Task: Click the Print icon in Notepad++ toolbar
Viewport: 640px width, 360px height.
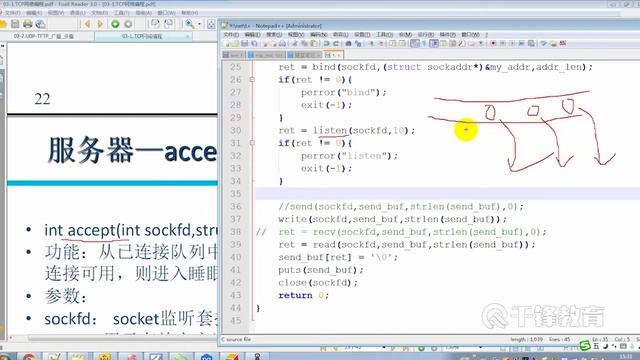Action: click(x=282, y=43)
